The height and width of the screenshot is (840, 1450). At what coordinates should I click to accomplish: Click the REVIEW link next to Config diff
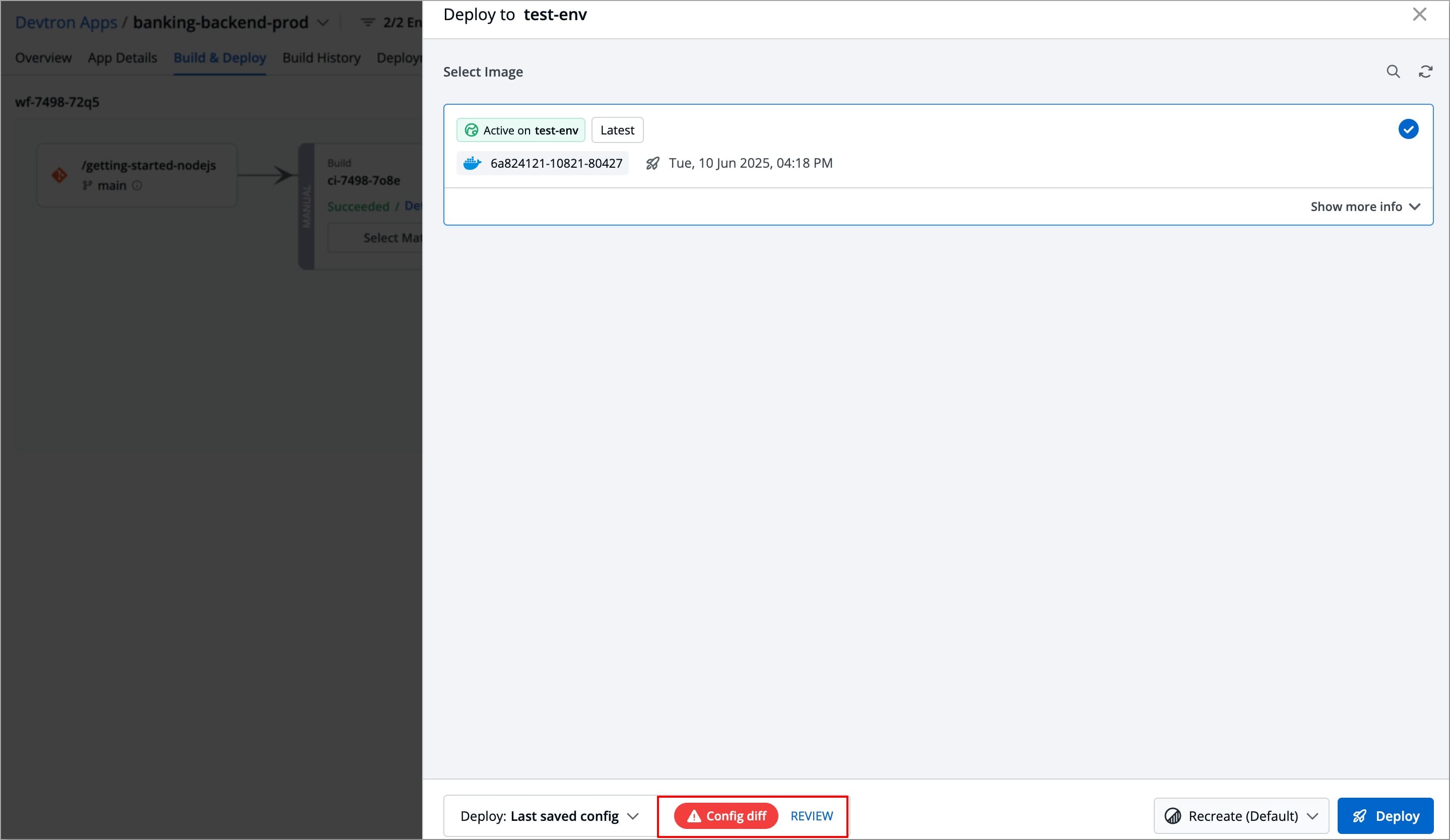(811, 816)
